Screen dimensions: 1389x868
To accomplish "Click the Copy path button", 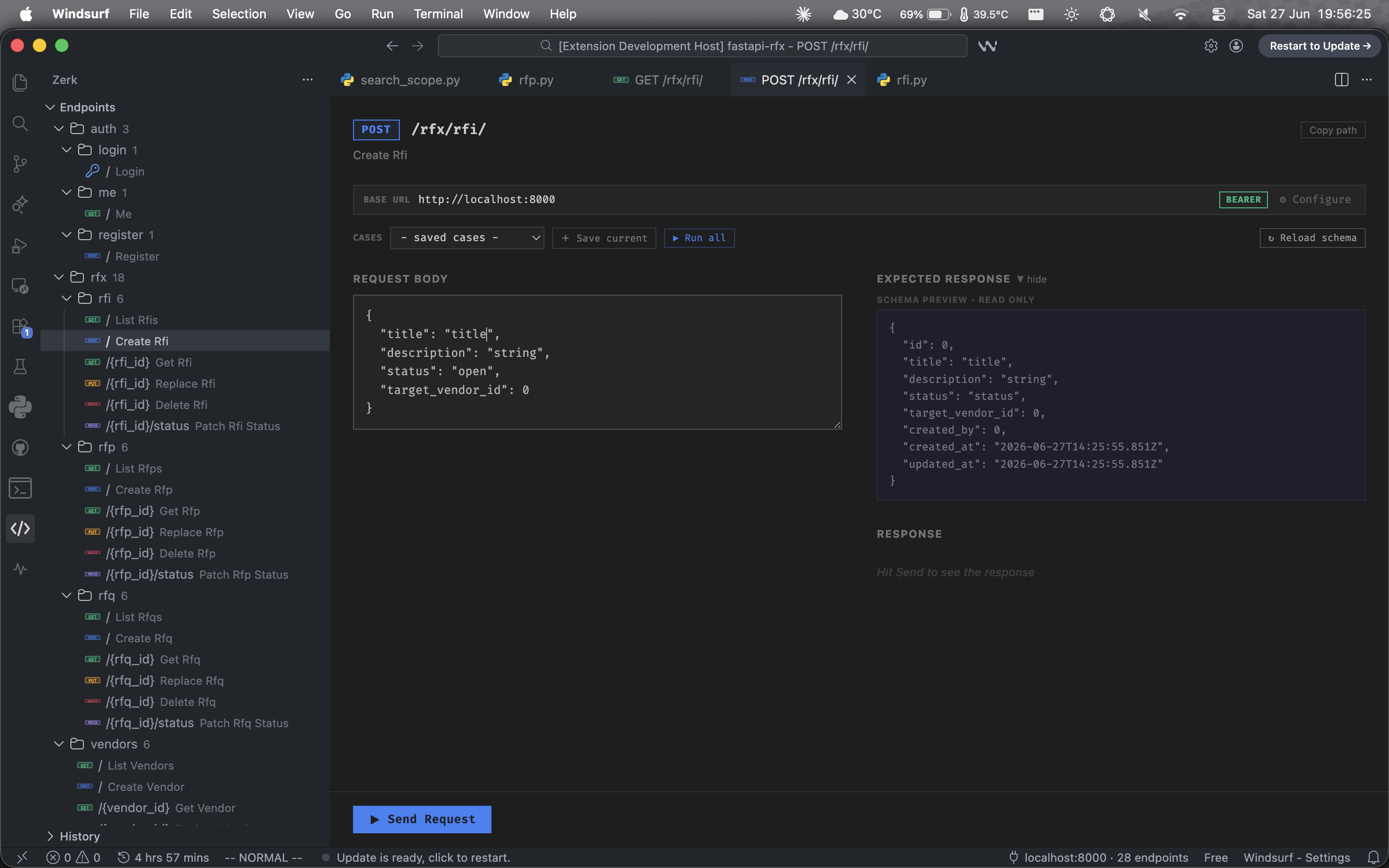I will tap(1333, 130).
